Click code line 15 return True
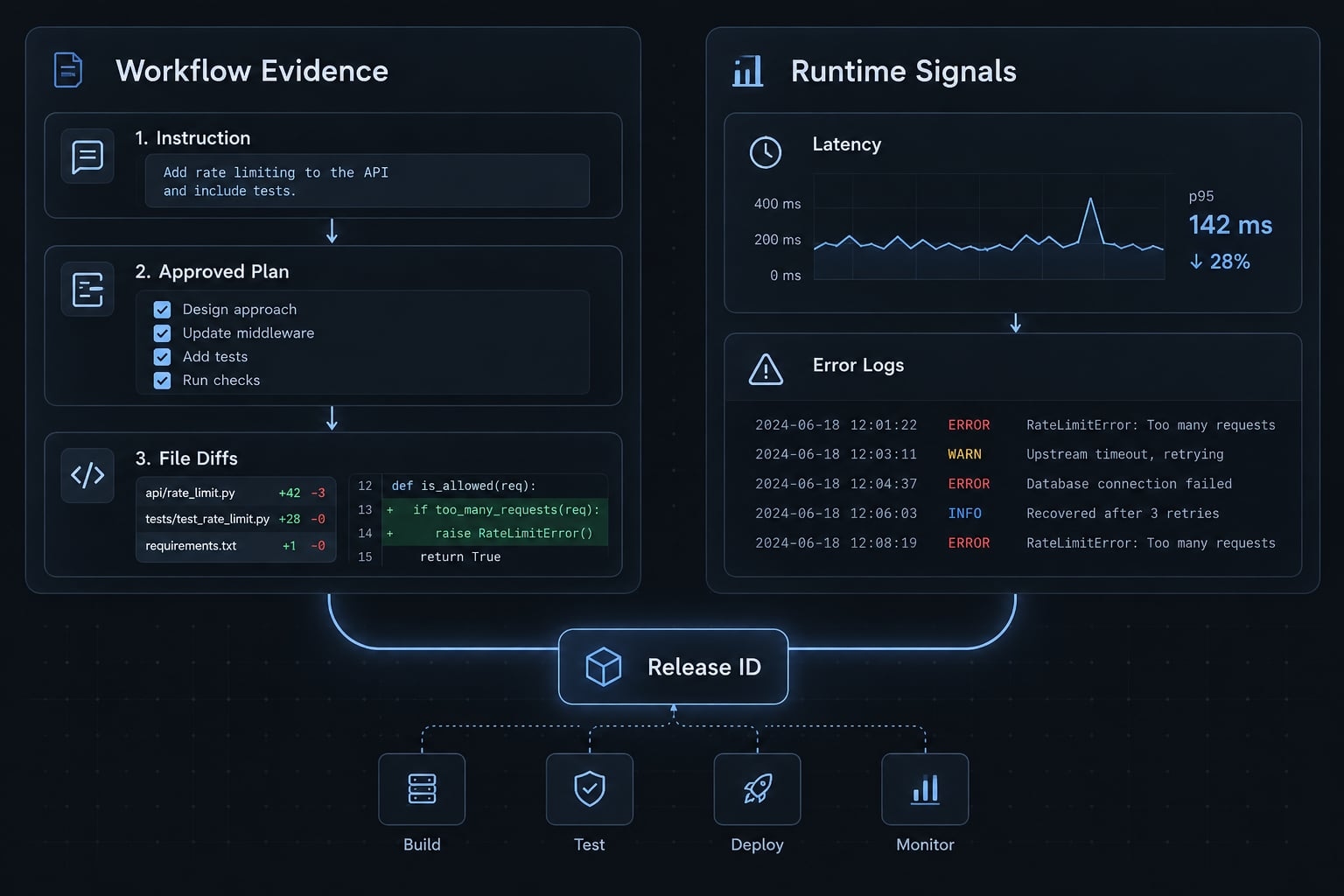Viewport: 1344px width, 896px height. pos(479,557)
